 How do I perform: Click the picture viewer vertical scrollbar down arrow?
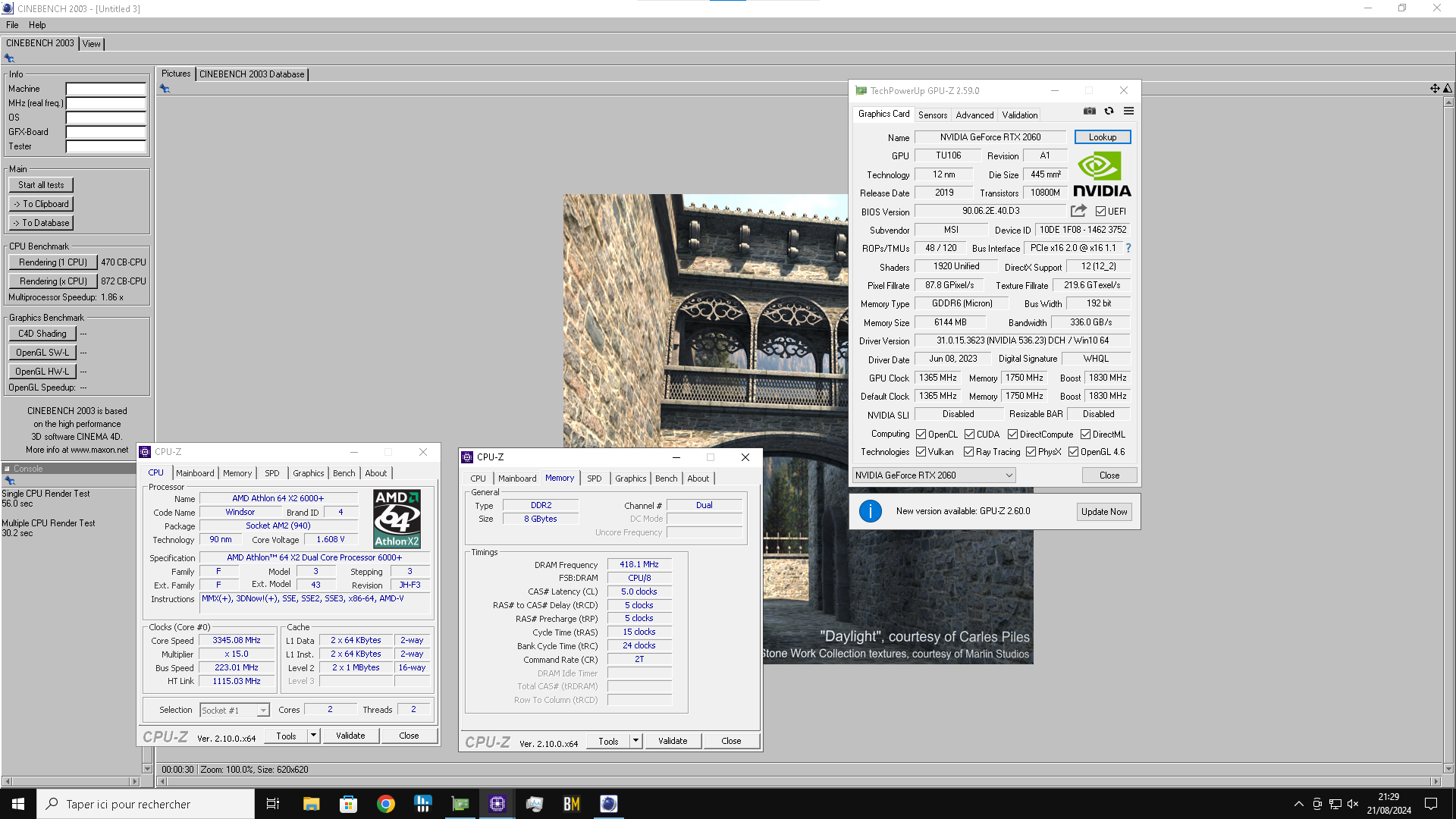[x=1448, y=768]
